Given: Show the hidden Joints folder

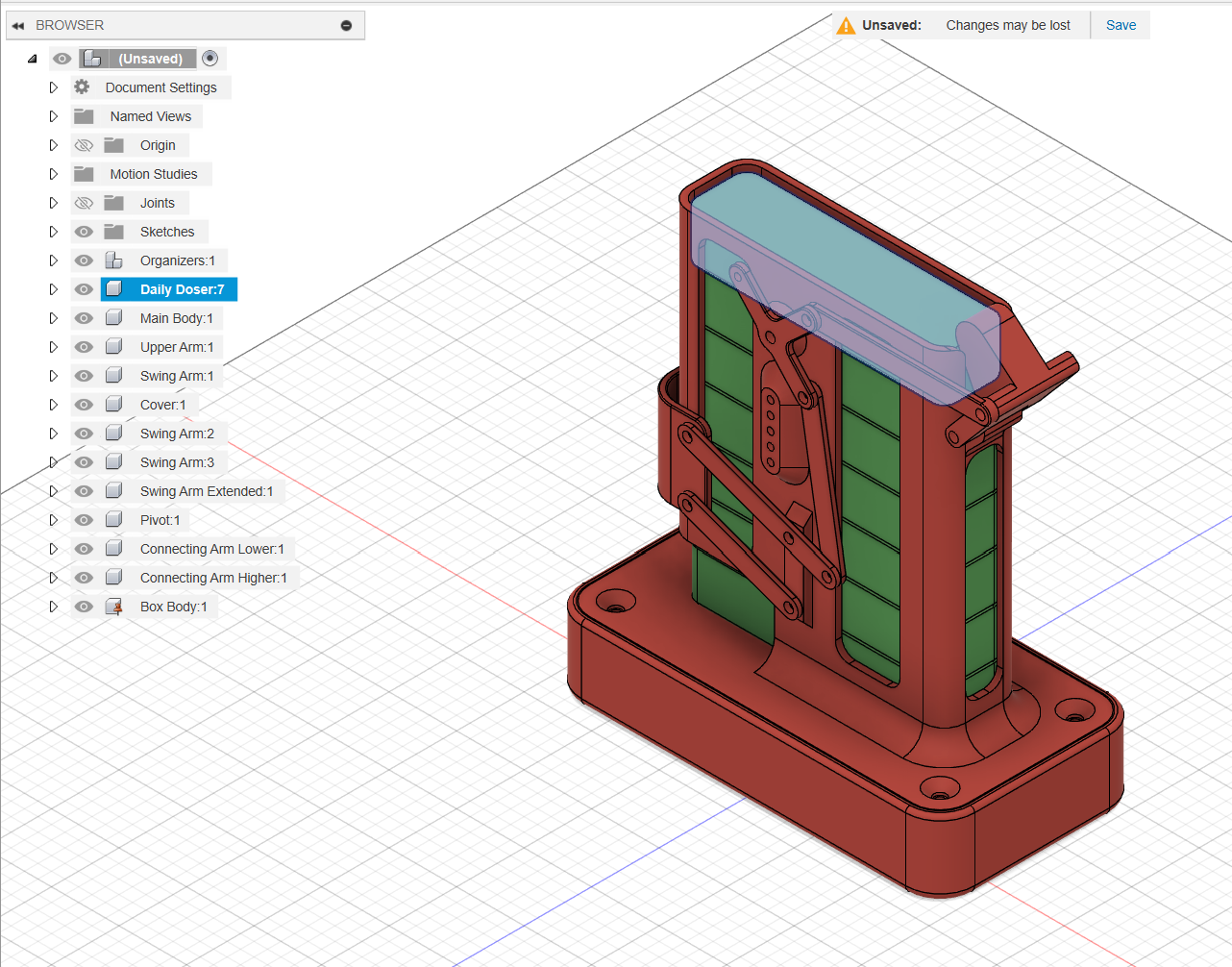Looking at the screenshot, I should click(84, 203).
